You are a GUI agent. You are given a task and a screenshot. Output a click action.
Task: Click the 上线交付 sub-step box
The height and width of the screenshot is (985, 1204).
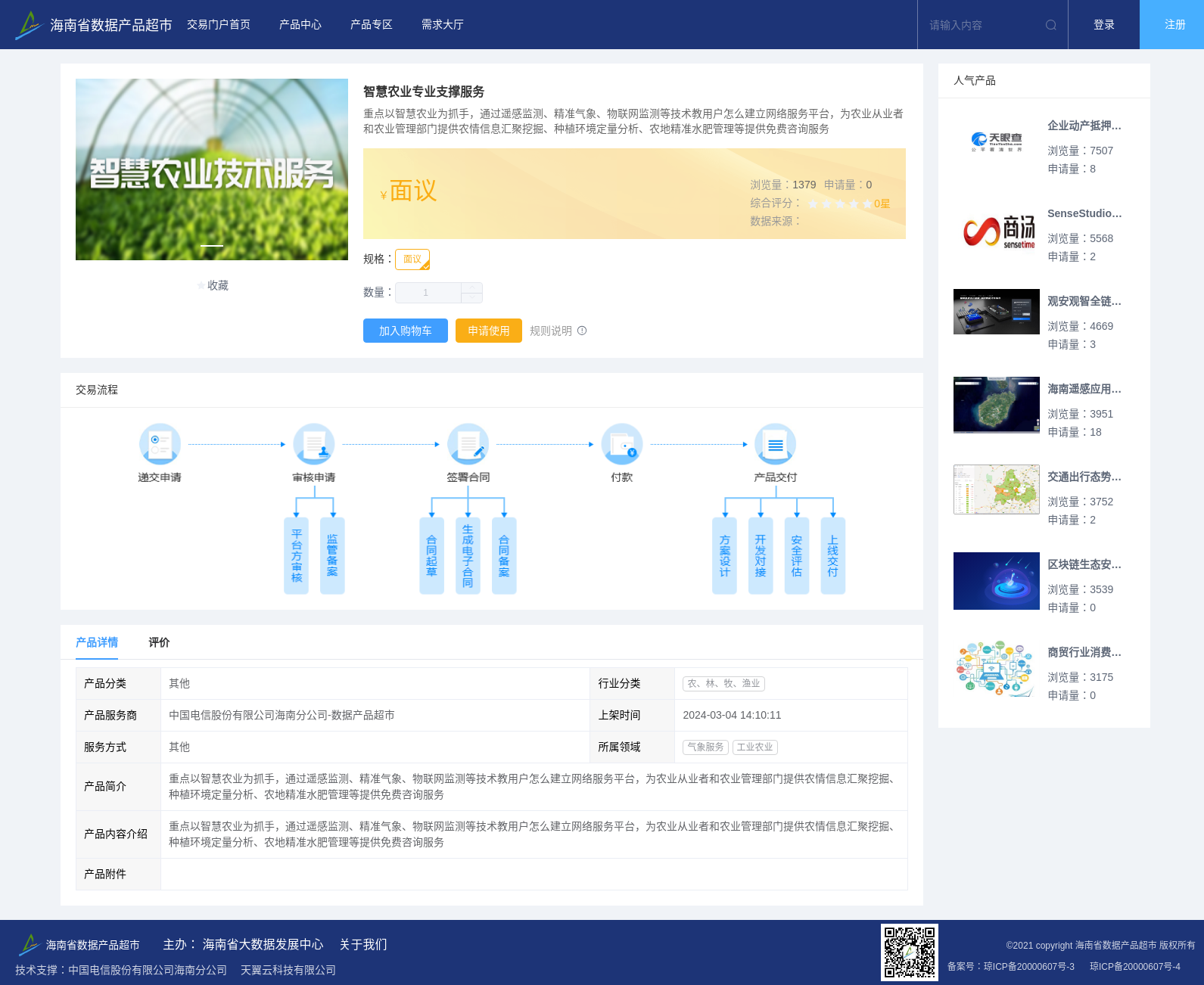(x=833, y=556)
